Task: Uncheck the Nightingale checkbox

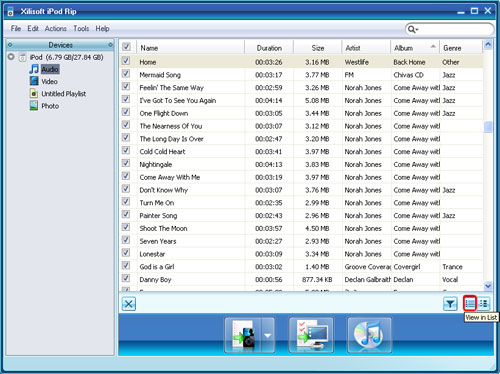Action: (x=126, y=163)
